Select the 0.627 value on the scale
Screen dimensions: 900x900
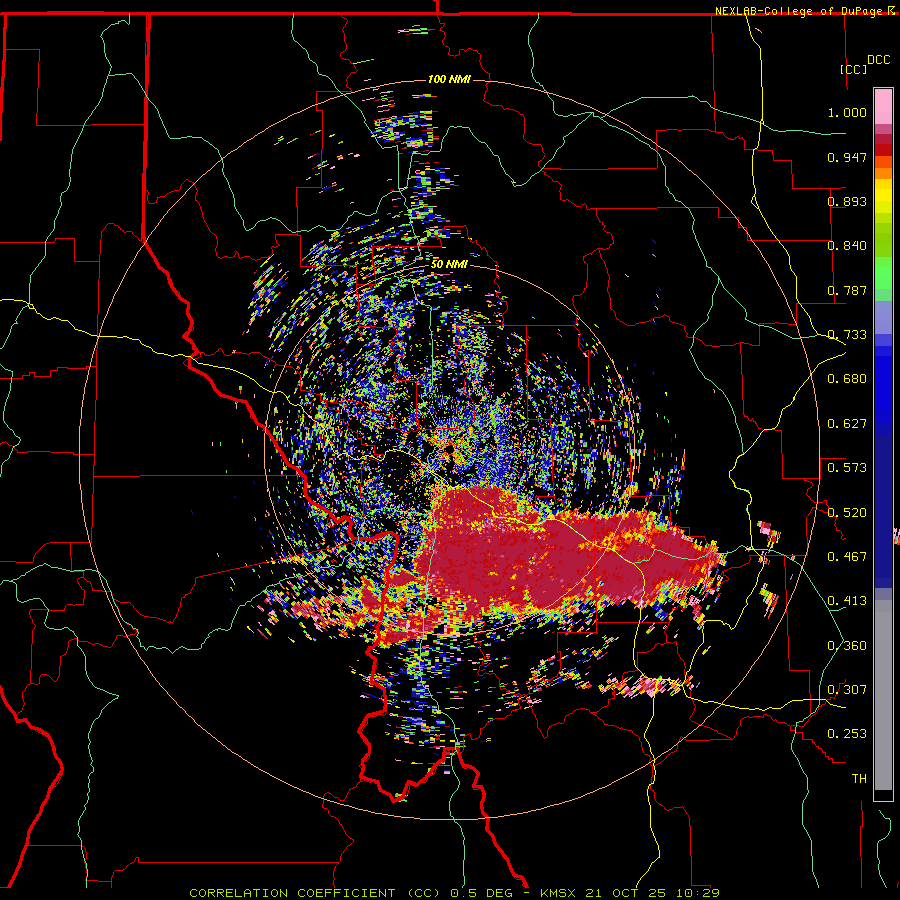(x=847, y=424)
